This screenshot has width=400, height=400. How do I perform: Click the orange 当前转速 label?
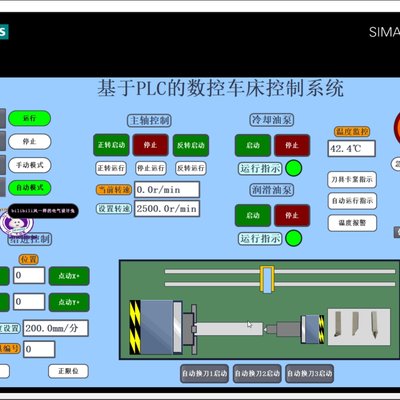click(x=114, y=190)
